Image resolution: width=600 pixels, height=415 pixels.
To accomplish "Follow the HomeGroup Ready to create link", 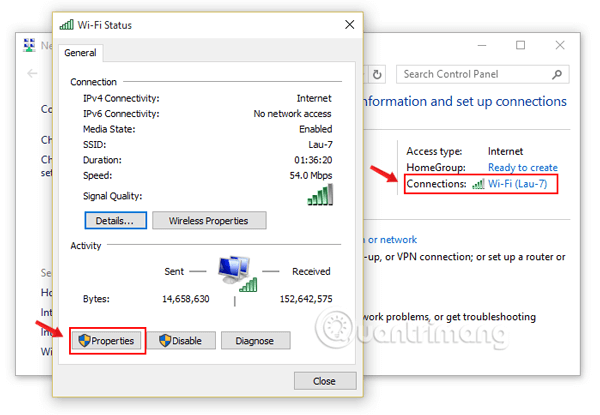I will [x=522, y=167].
